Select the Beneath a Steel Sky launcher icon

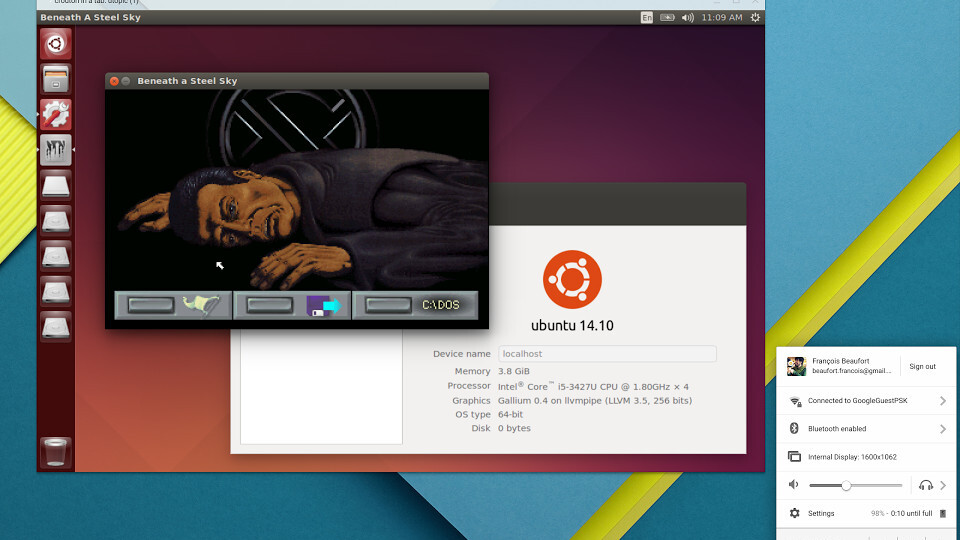click(55, 150)
